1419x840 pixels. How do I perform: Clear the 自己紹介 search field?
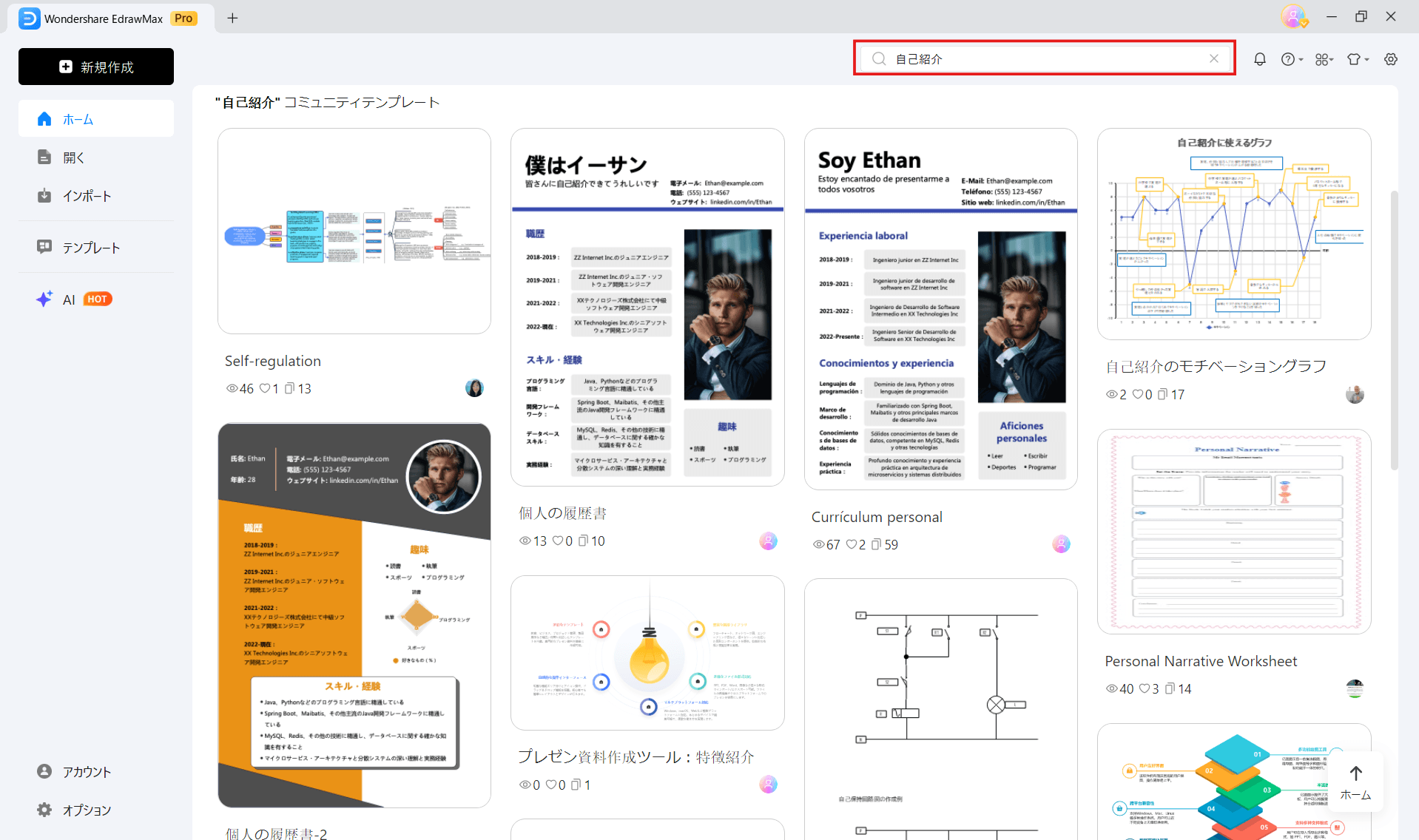(1213, 59)
